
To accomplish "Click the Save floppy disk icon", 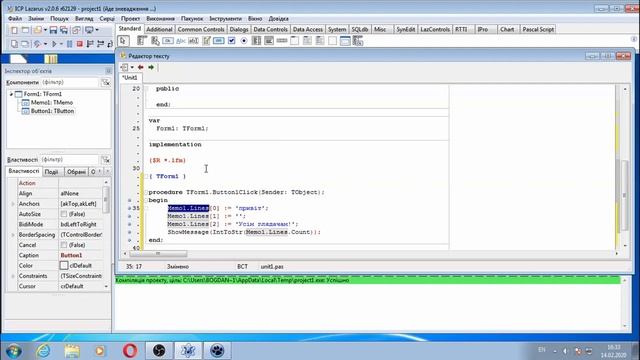I will tap(53, 30).
